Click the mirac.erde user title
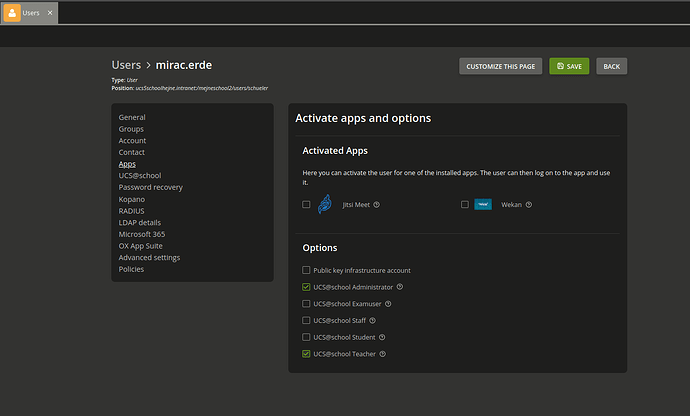Viewport: 690px width, 416px height. coord(184,65)
